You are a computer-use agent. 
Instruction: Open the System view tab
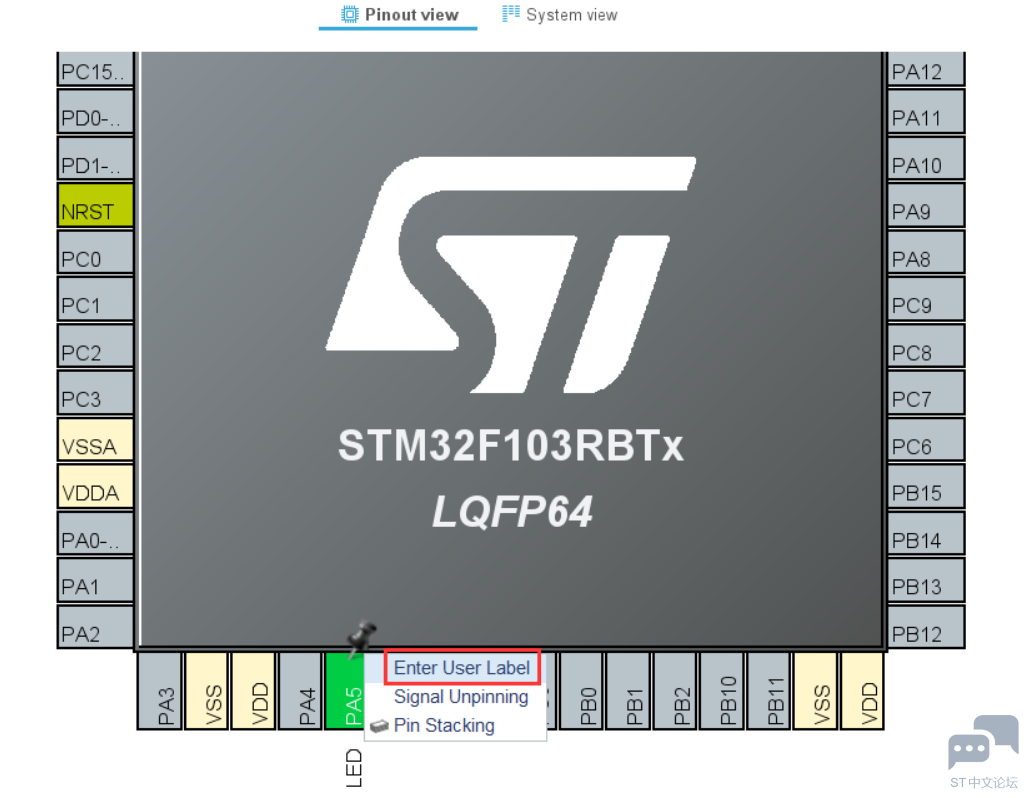559,15
